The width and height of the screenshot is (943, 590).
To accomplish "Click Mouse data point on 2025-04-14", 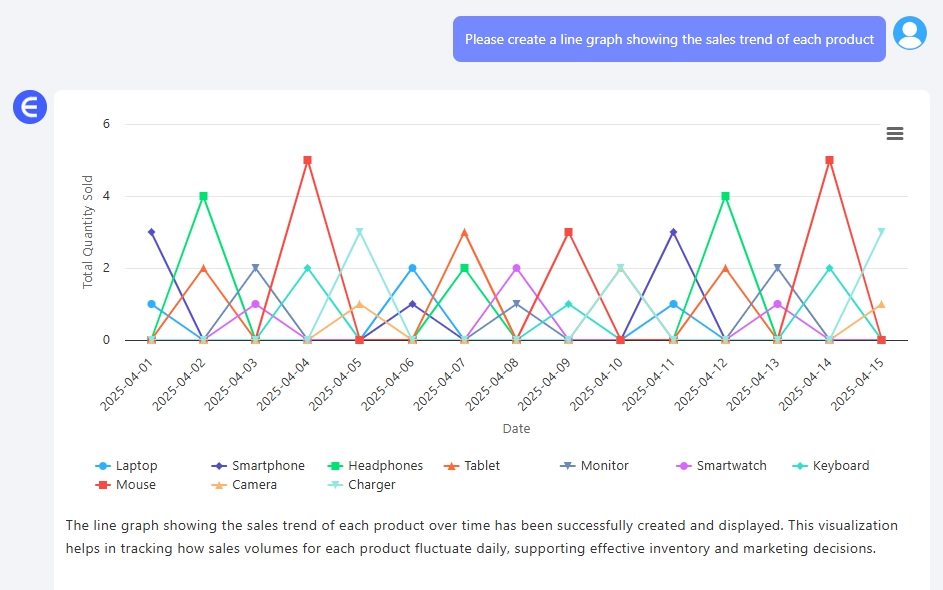I will 829,160.
